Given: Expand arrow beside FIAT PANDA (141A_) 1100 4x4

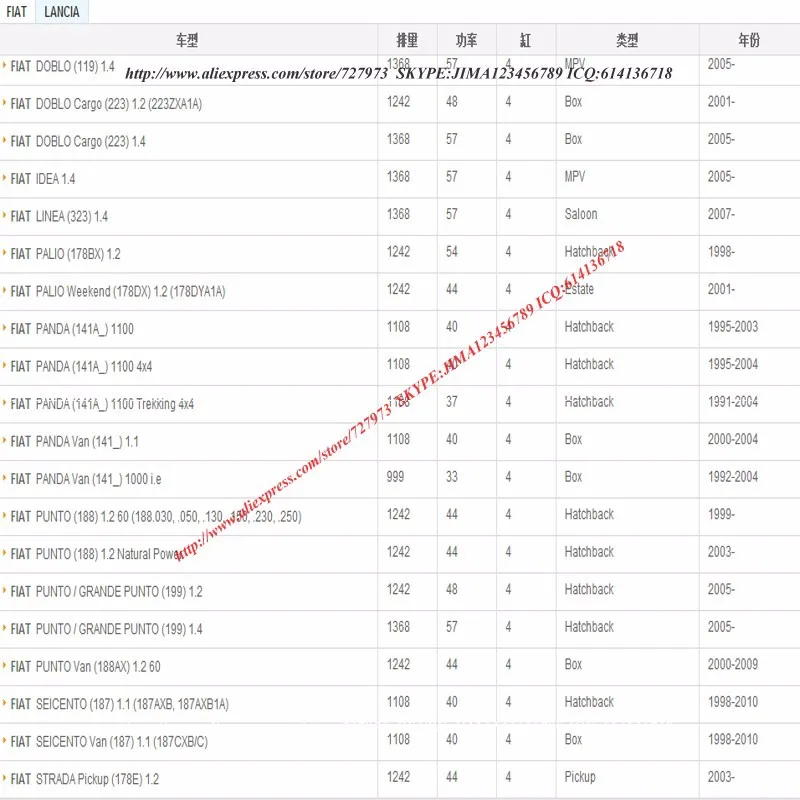Looking at the screenshot, I should click(4, 365).
